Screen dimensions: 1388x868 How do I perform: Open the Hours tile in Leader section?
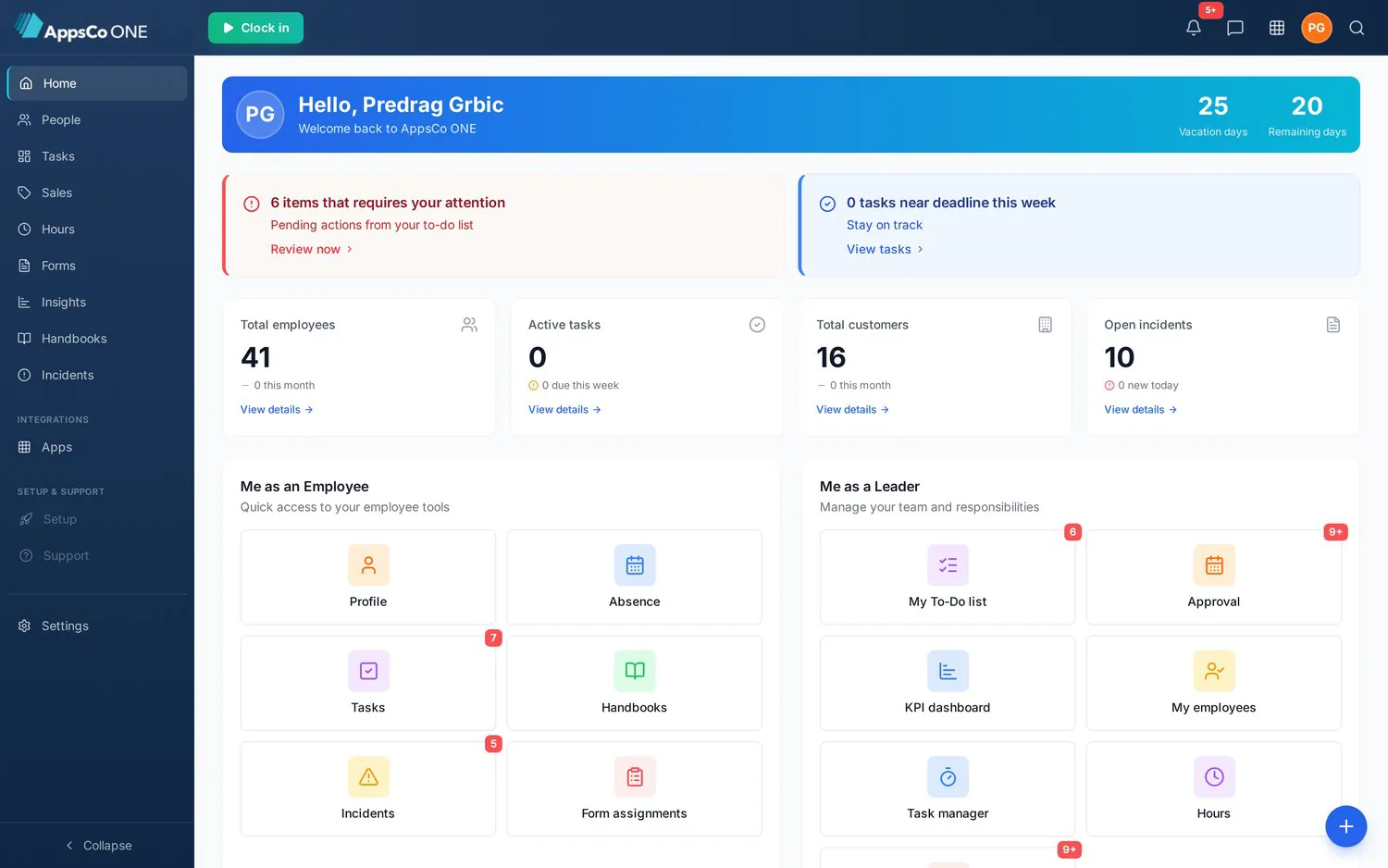pos(1214,789)
